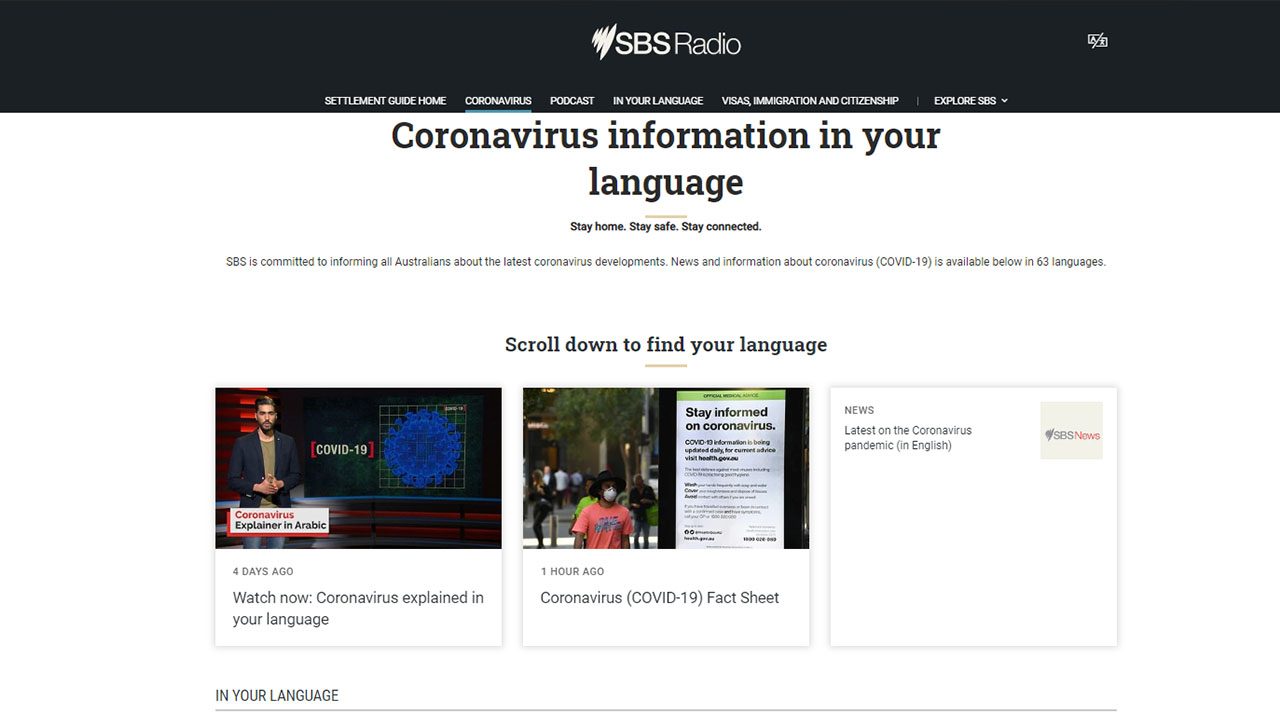Click the Stay informed poster thumbnail
1280x720 pixels.
(x=666, y=468)
